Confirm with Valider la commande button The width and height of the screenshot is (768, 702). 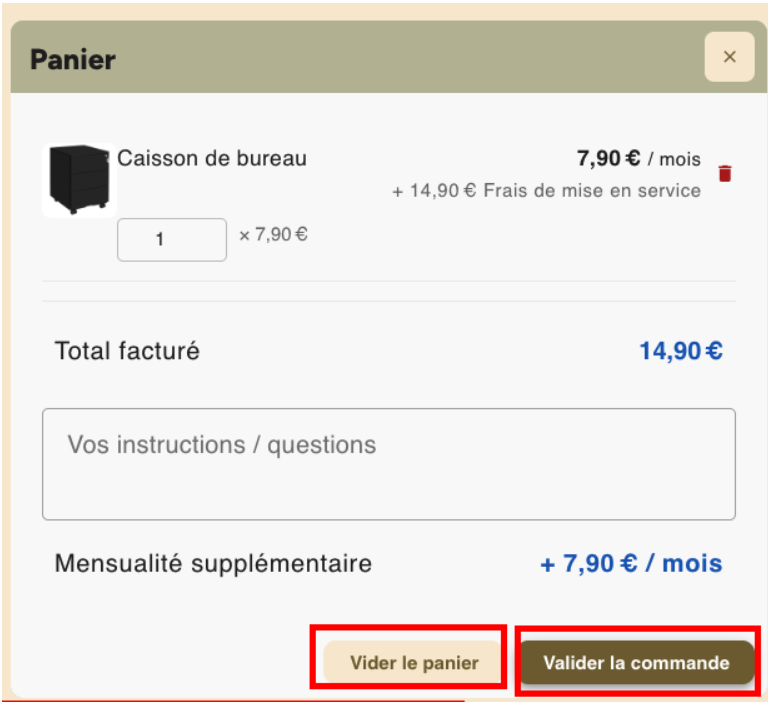[636, 663]
